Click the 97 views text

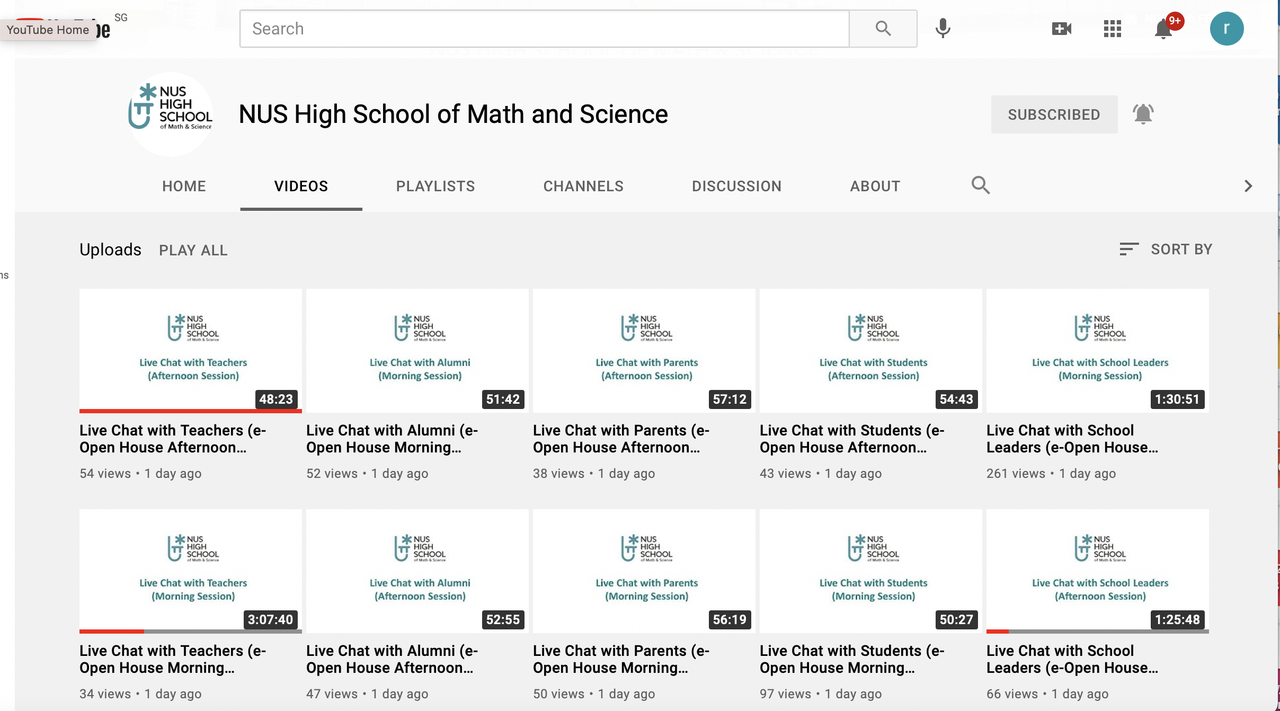click(785, 693)
